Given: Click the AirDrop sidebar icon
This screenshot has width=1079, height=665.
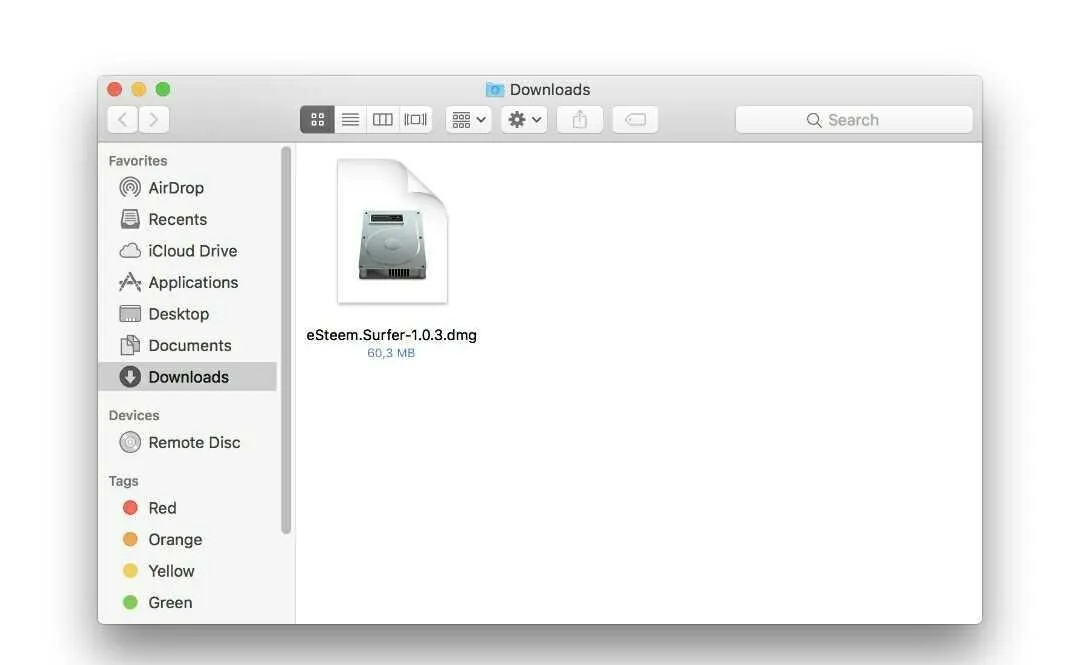Looking at the screenshot, I should pyautogui.click(x=129, y=187).
